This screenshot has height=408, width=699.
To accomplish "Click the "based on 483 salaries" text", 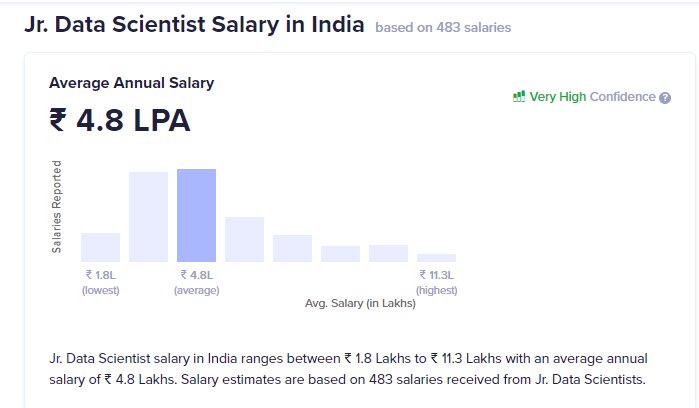I will pos(443,28).
